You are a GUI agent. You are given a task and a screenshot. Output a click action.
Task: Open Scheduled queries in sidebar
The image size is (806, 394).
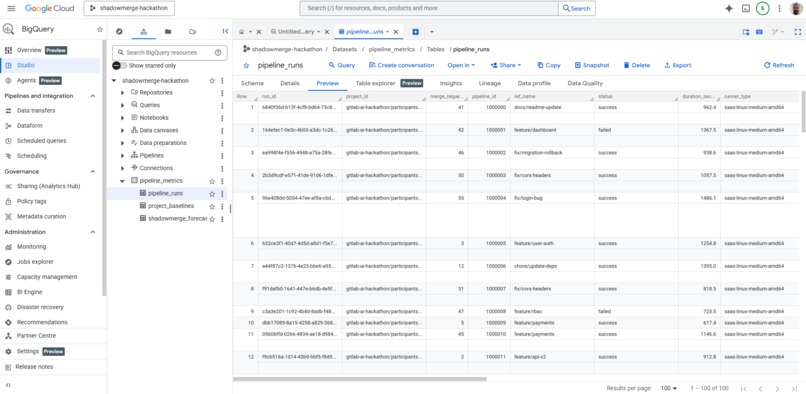[x=41, y=141]
